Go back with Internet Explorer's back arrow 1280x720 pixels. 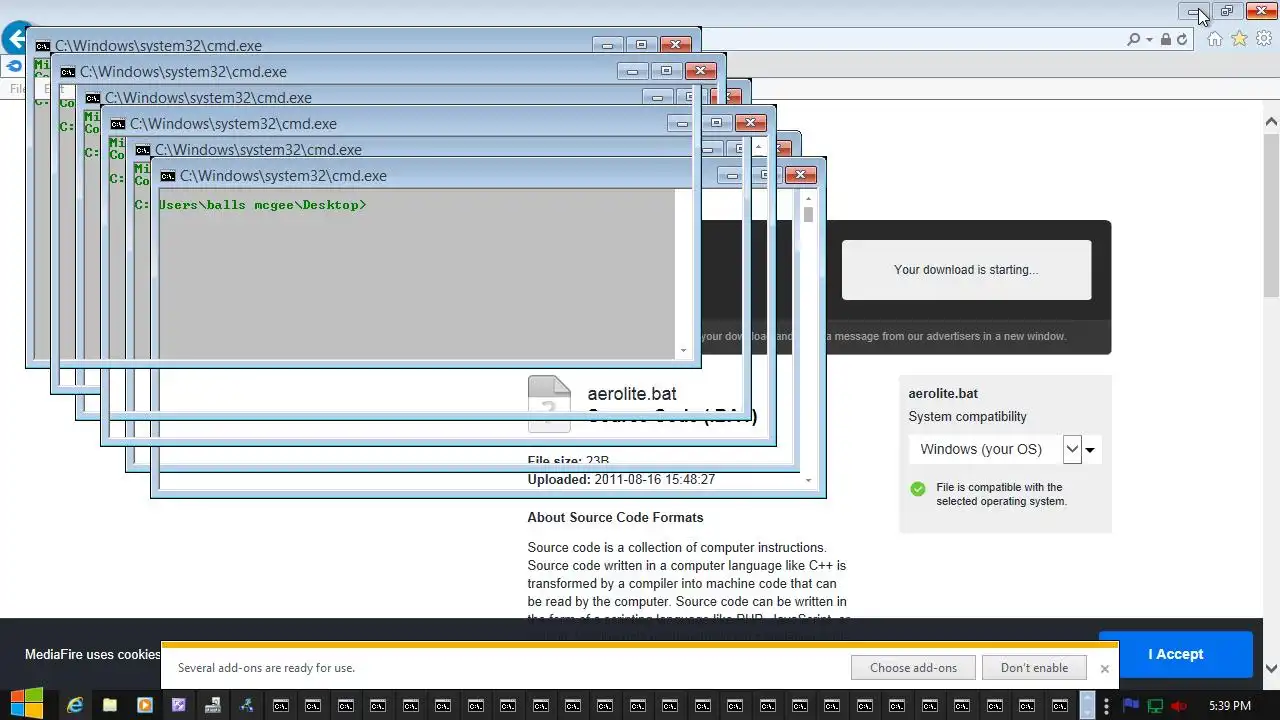click(x=14, y=40)
